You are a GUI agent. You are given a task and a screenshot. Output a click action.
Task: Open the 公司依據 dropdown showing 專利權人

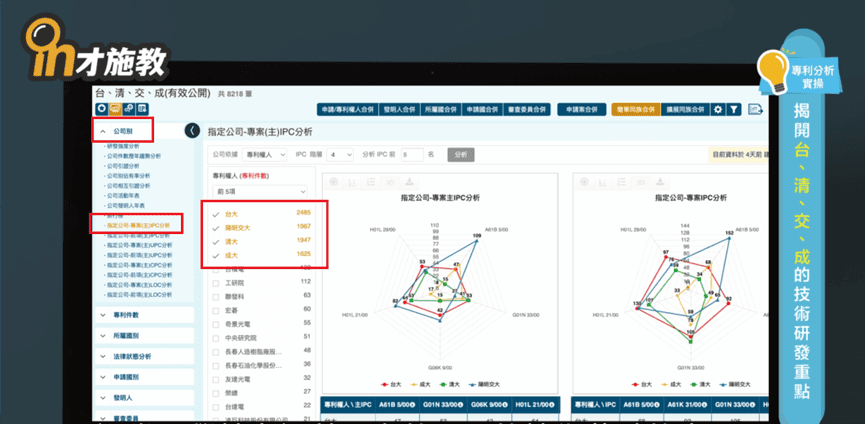(x=265, y=155)
